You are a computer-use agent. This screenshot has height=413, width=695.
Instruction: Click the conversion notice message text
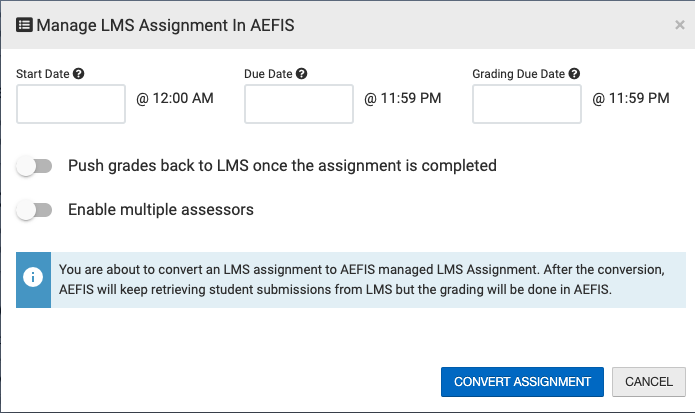click(x=360, y=280)
